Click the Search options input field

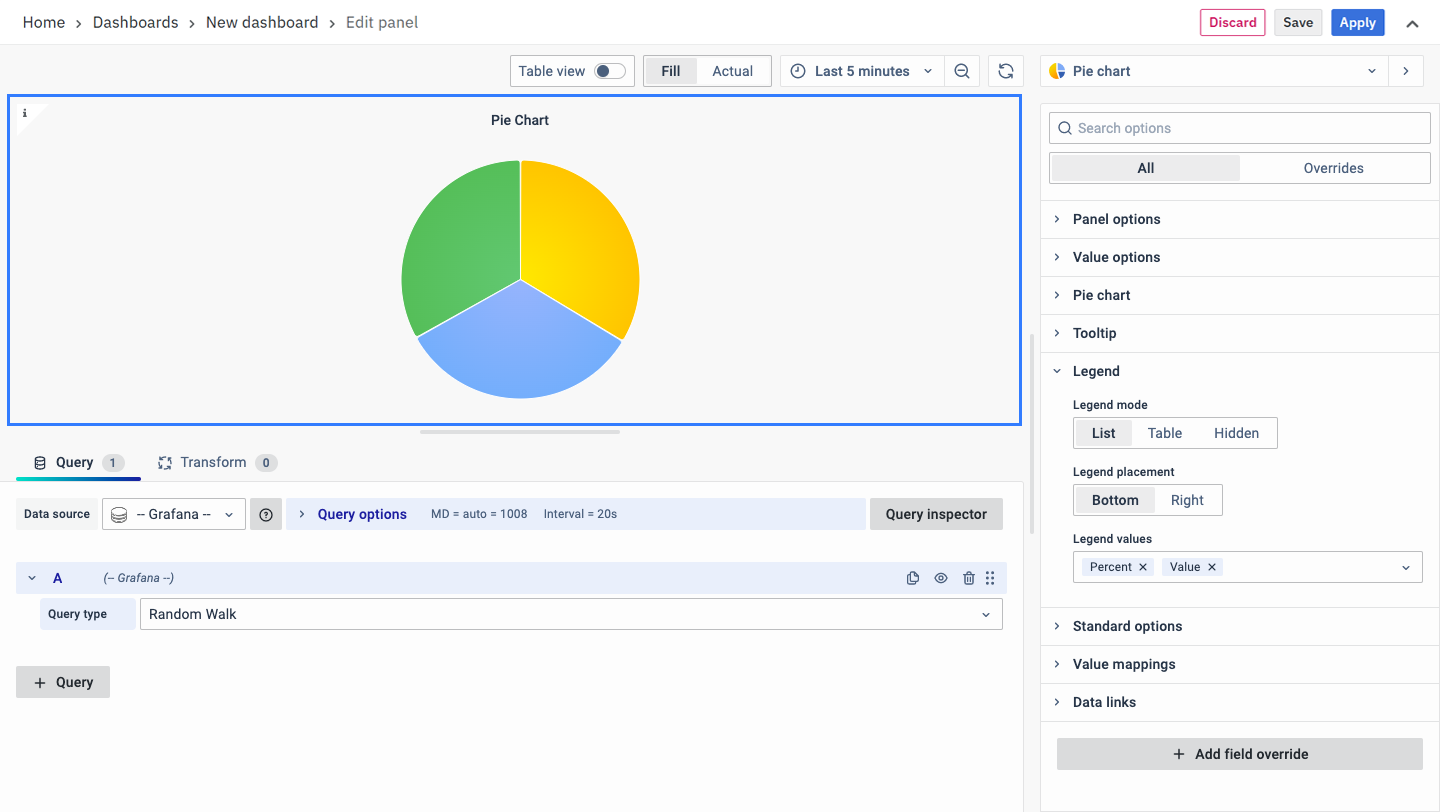[1240, 128]
